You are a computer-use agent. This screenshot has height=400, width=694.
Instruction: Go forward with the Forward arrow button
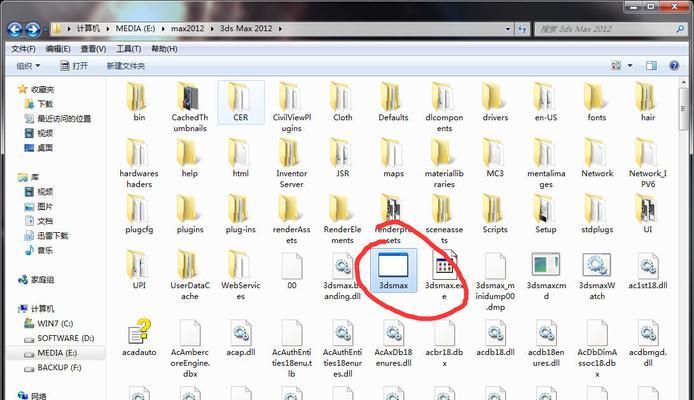(33, 29)
